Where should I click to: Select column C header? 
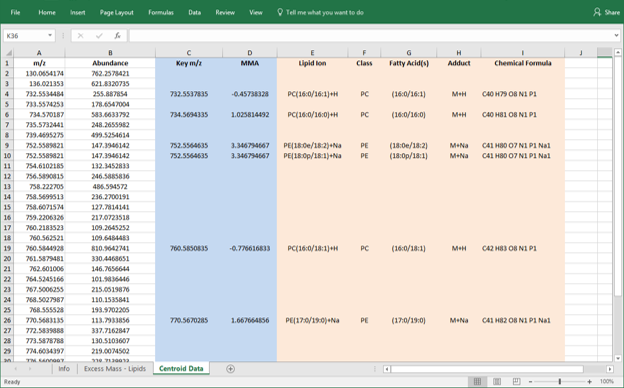click(189, 53)
